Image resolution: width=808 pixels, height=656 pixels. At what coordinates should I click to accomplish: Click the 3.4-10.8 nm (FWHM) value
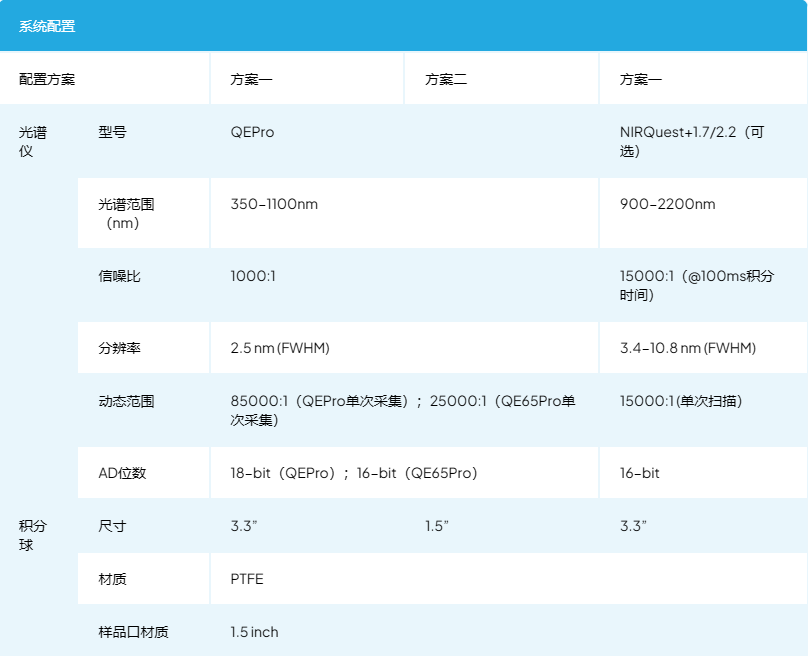click(688, 348)
